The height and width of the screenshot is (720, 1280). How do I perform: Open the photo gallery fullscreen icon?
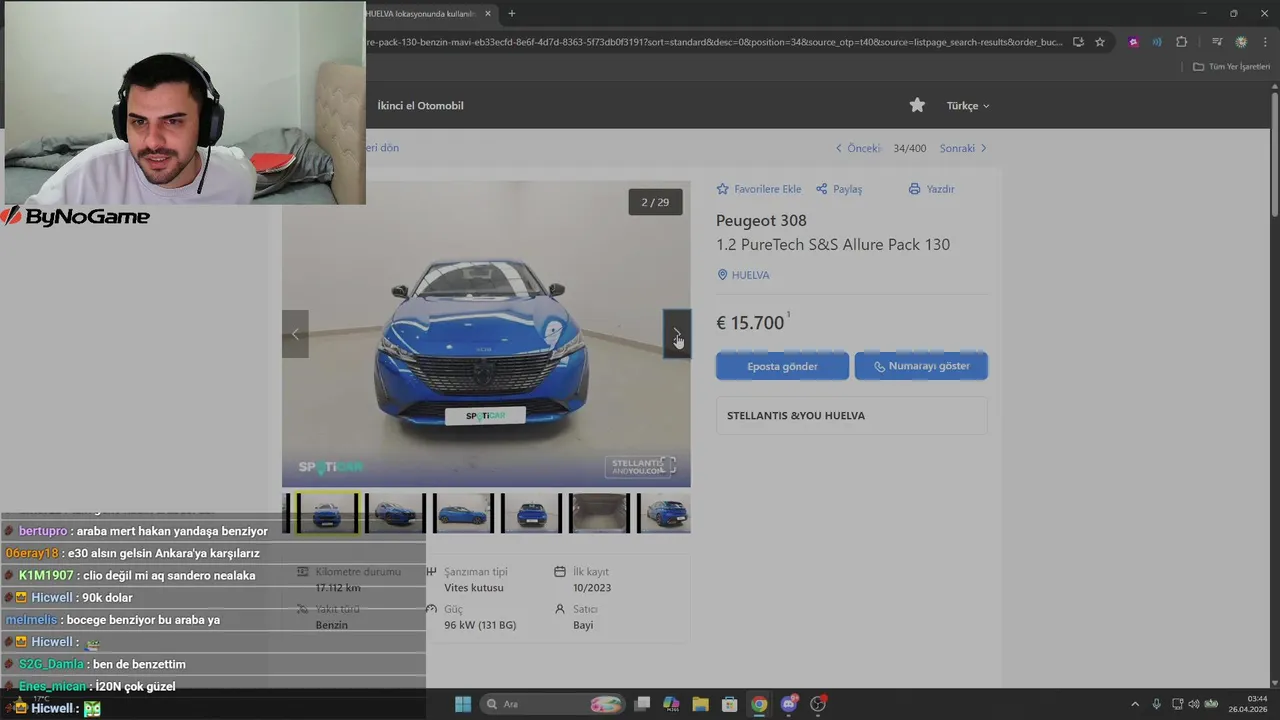click(x=668, y=465)
